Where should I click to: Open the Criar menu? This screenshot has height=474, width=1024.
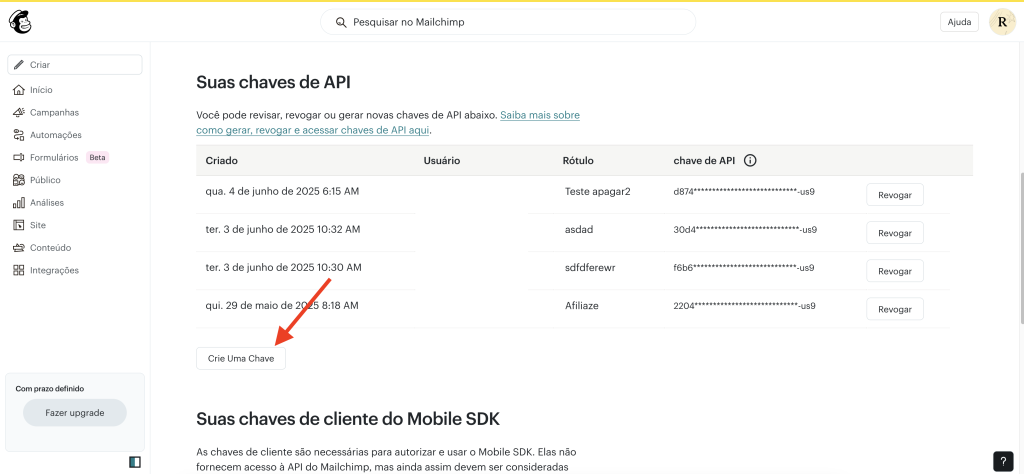pyautogui.click(x=75, y=65)
